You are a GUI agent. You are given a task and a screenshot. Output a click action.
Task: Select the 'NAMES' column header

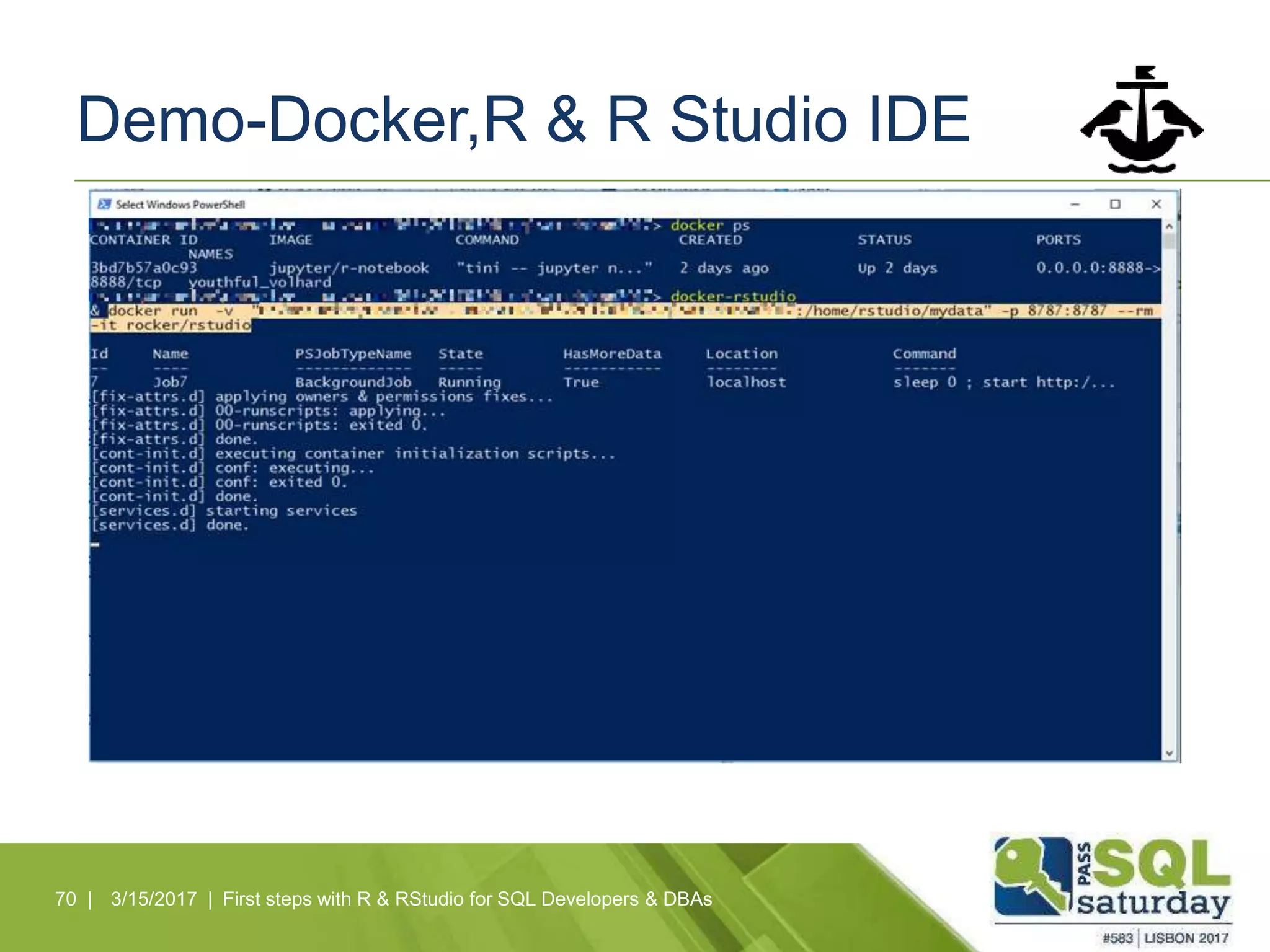[211, 254]
